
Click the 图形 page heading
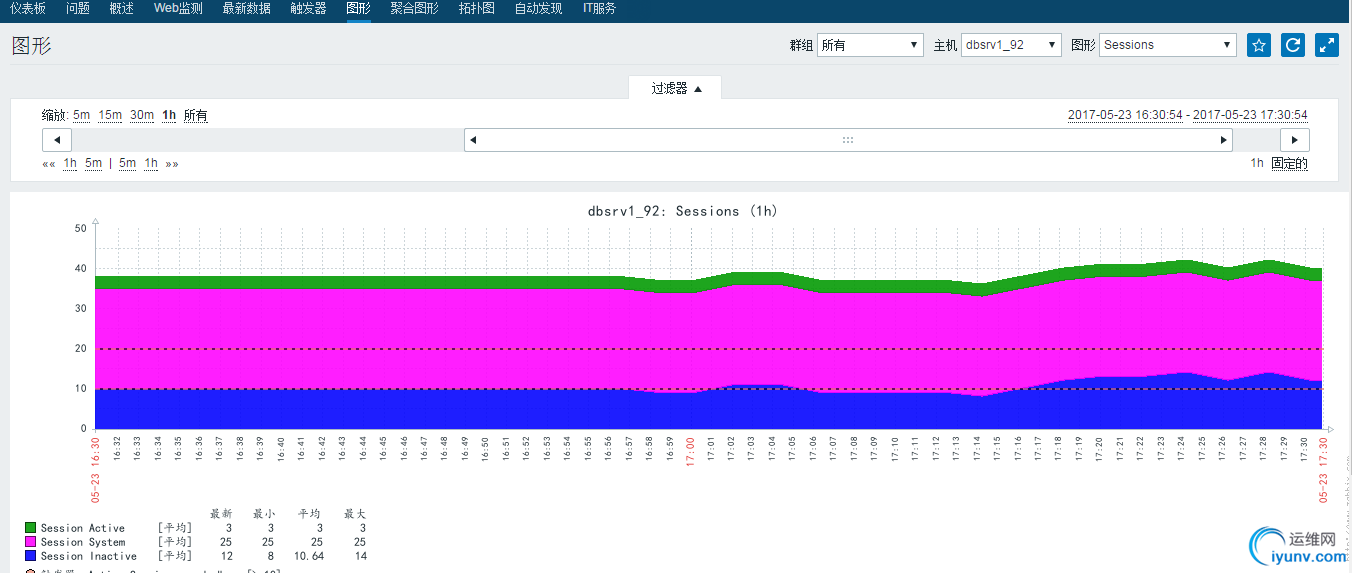pyautogui.click(x=31, y=46)
